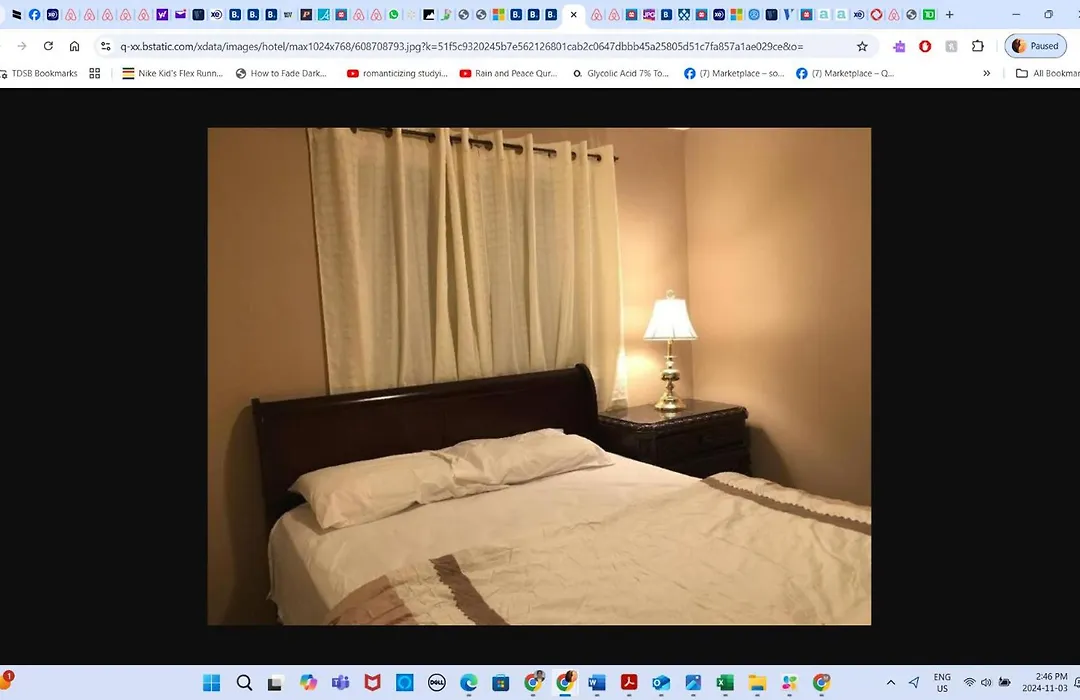Open Adobe Acrobat from taskbar

point(629,683)
